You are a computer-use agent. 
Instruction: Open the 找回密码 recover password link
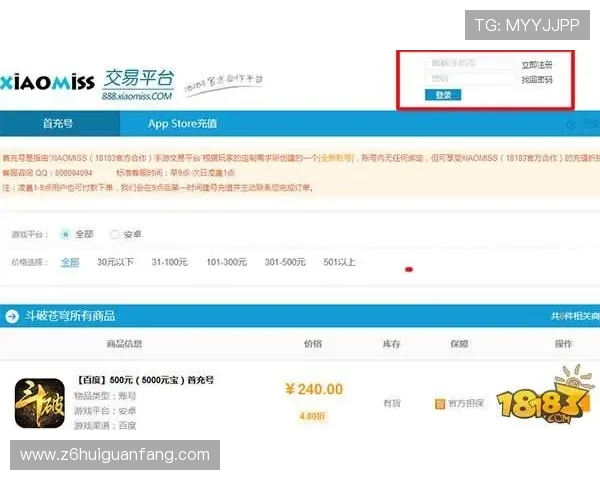(537, 80)
